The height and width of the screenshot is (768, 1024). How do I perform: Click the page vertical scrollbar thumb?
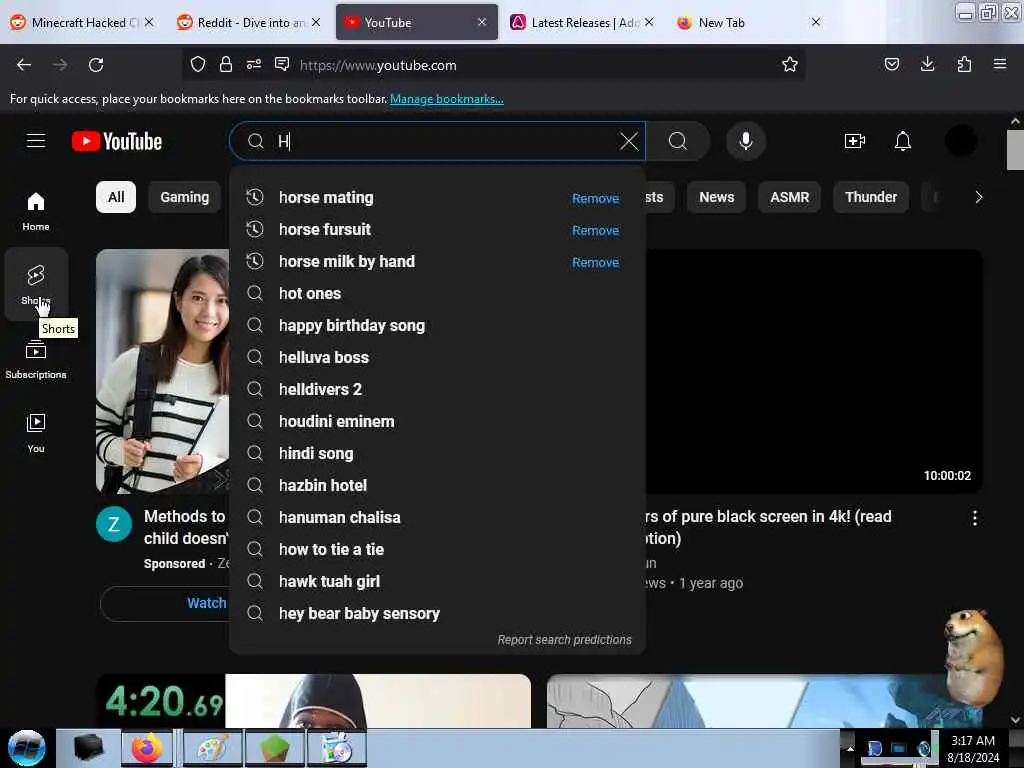tap(1015, 150)
